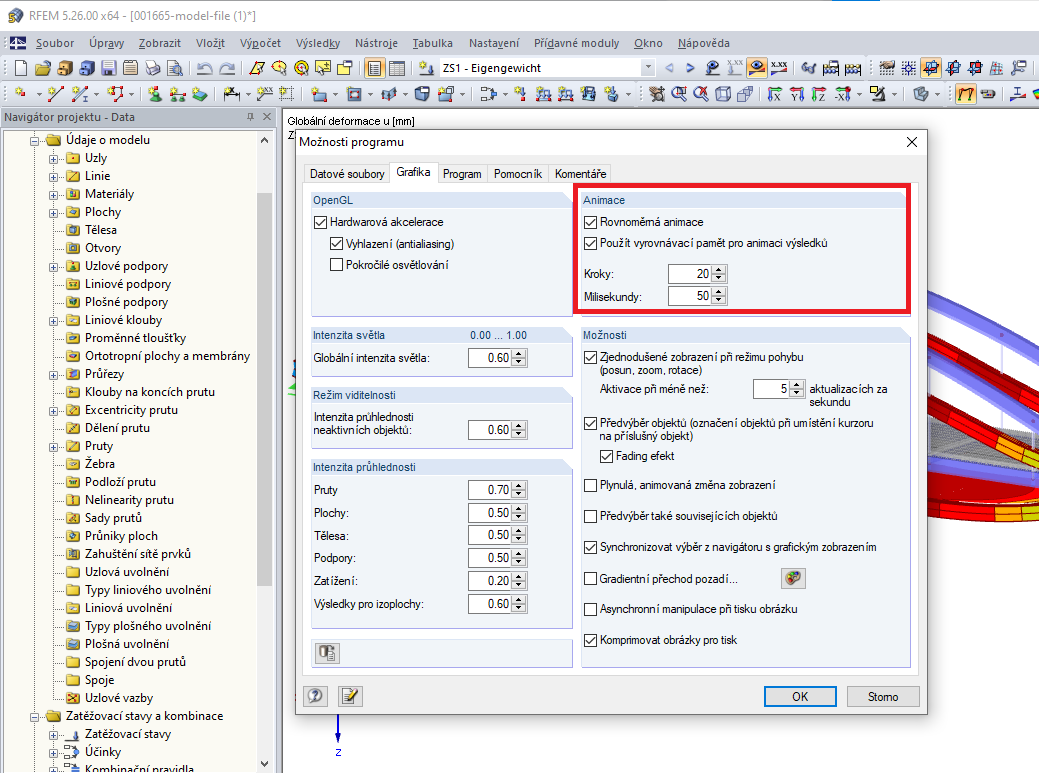Go to the previous load case with left arrow
Image resolution: width=1039 pixels, height=773 pixels.
click(669, 68)
